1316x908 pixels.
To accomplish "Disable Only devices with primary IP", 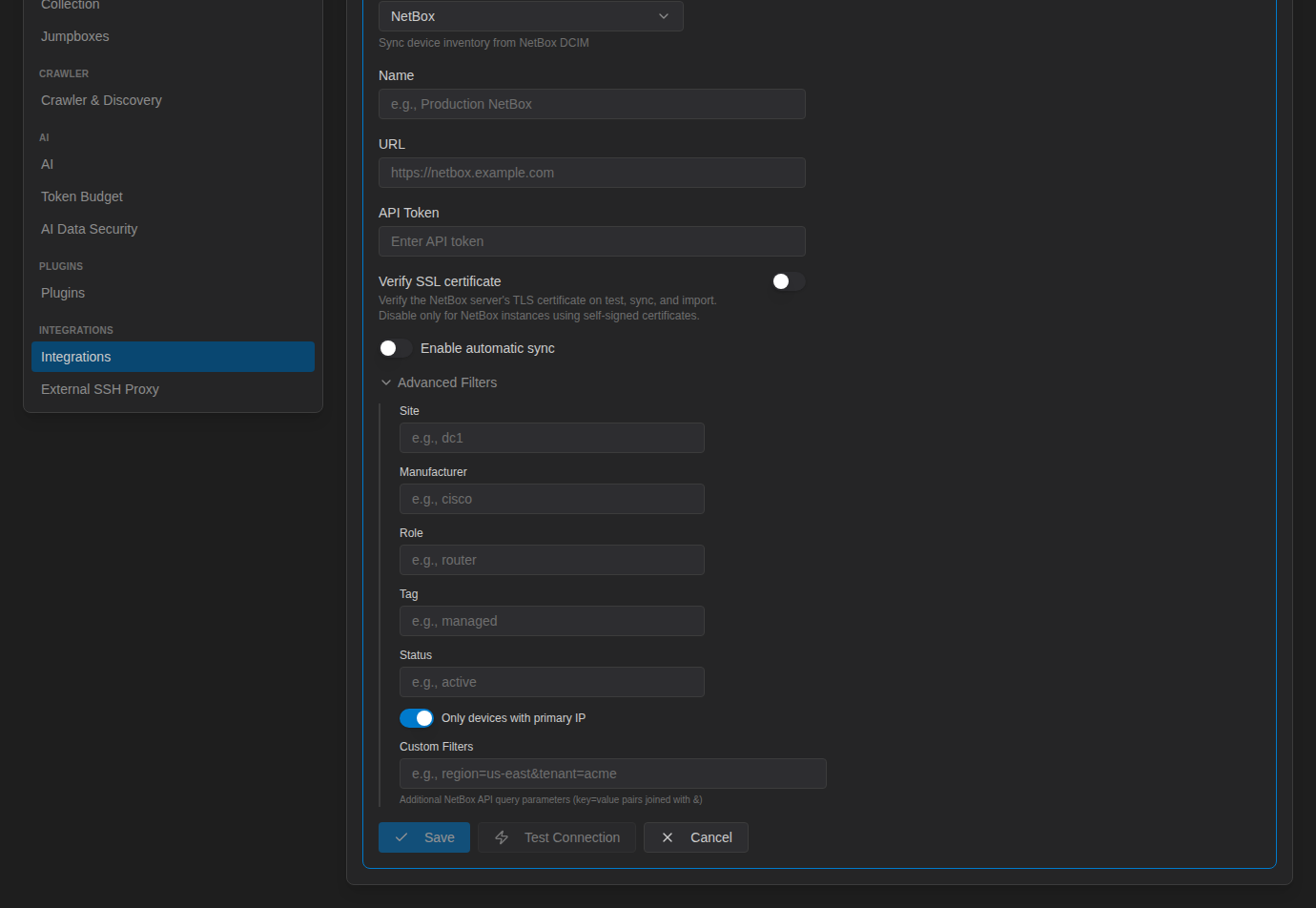I will pyautogui.click(x=417, y=718).
